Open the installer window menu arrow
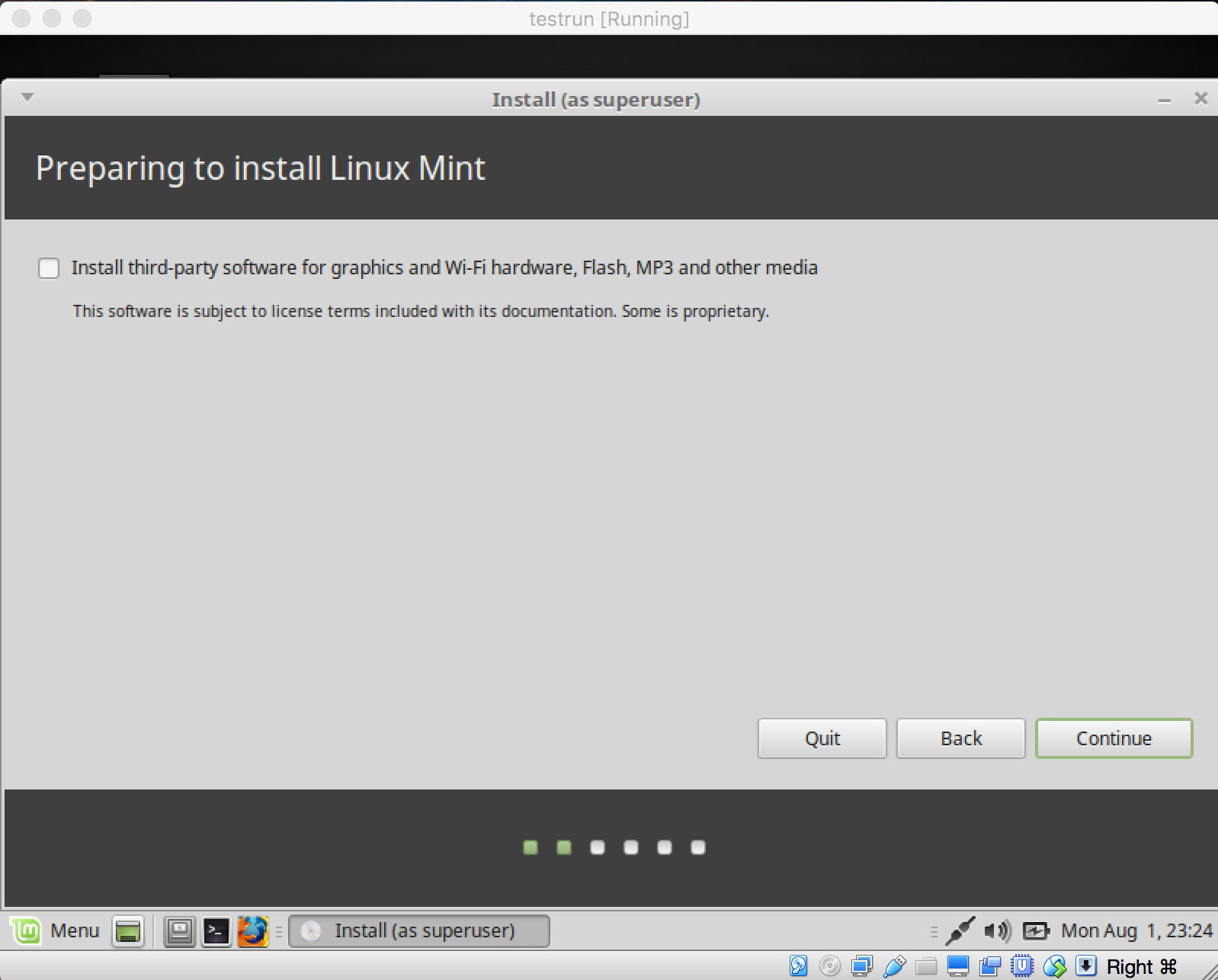 coord(27,97)
